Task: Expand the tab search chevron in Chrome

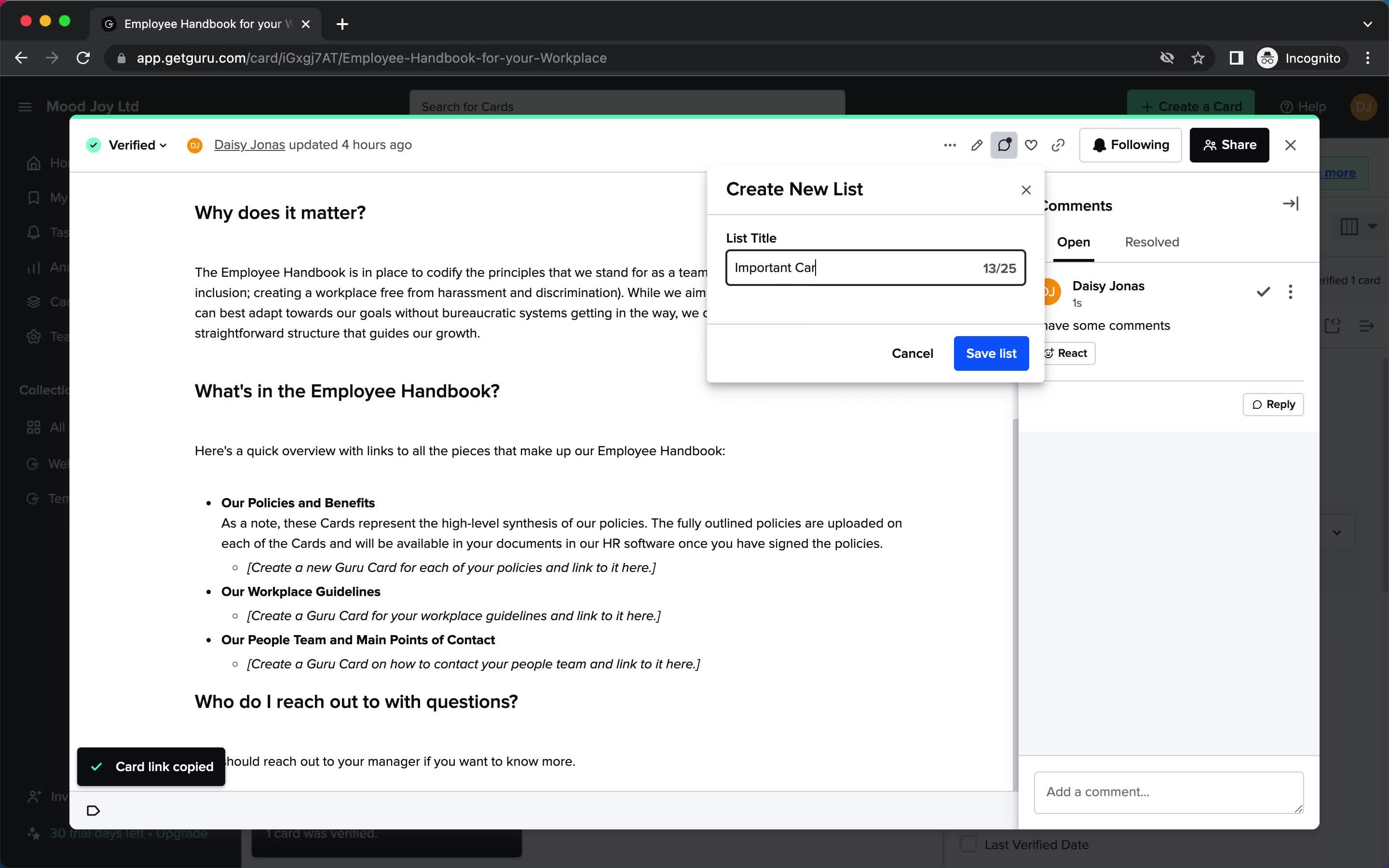Action: click(x=1368, y=24)
